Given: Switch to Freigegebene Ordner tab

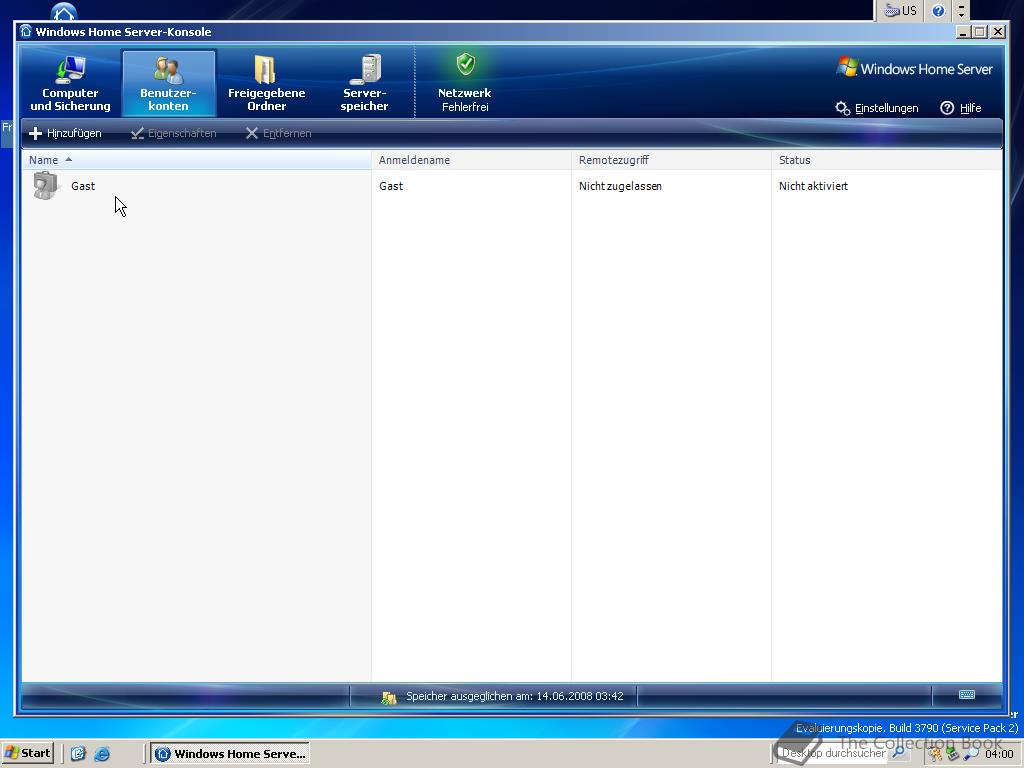Looking at the screenshot, I should click(266, 84).
